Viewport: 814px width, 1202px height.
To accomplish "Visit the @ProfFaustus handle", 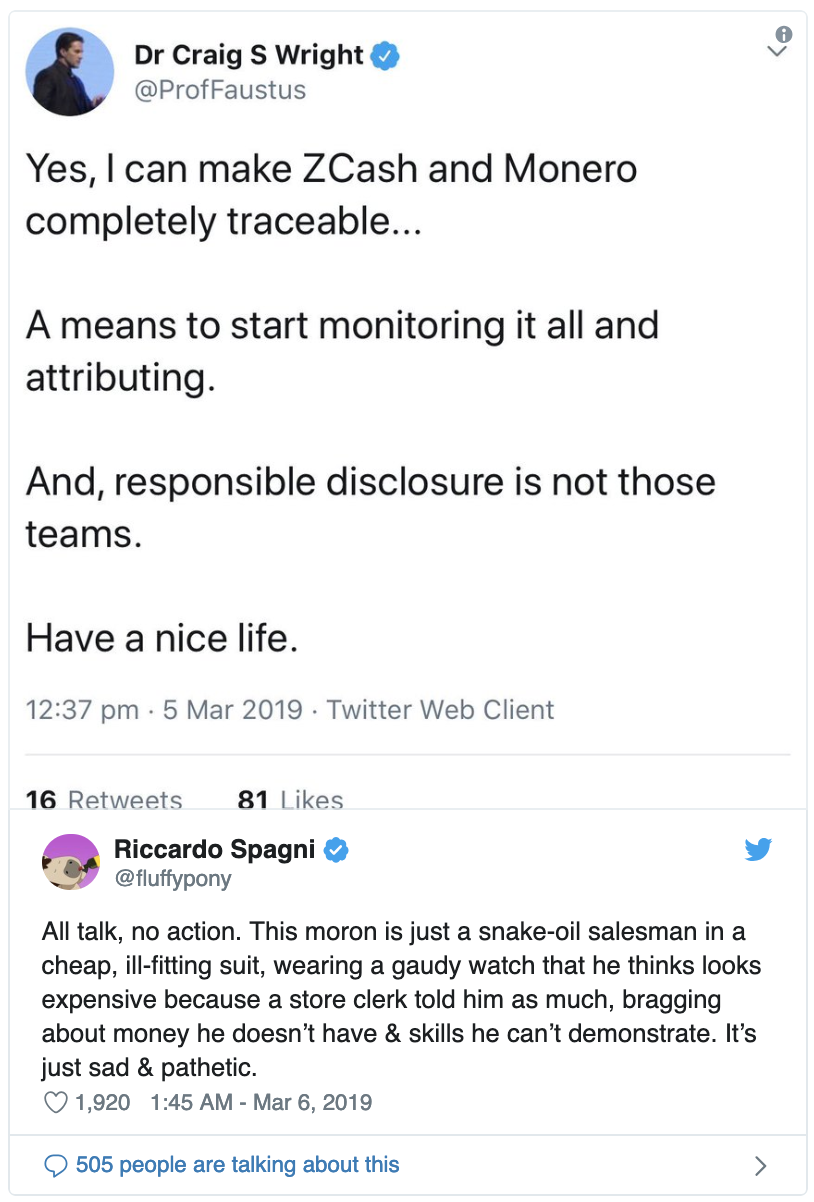I will (x=219, y=90).
